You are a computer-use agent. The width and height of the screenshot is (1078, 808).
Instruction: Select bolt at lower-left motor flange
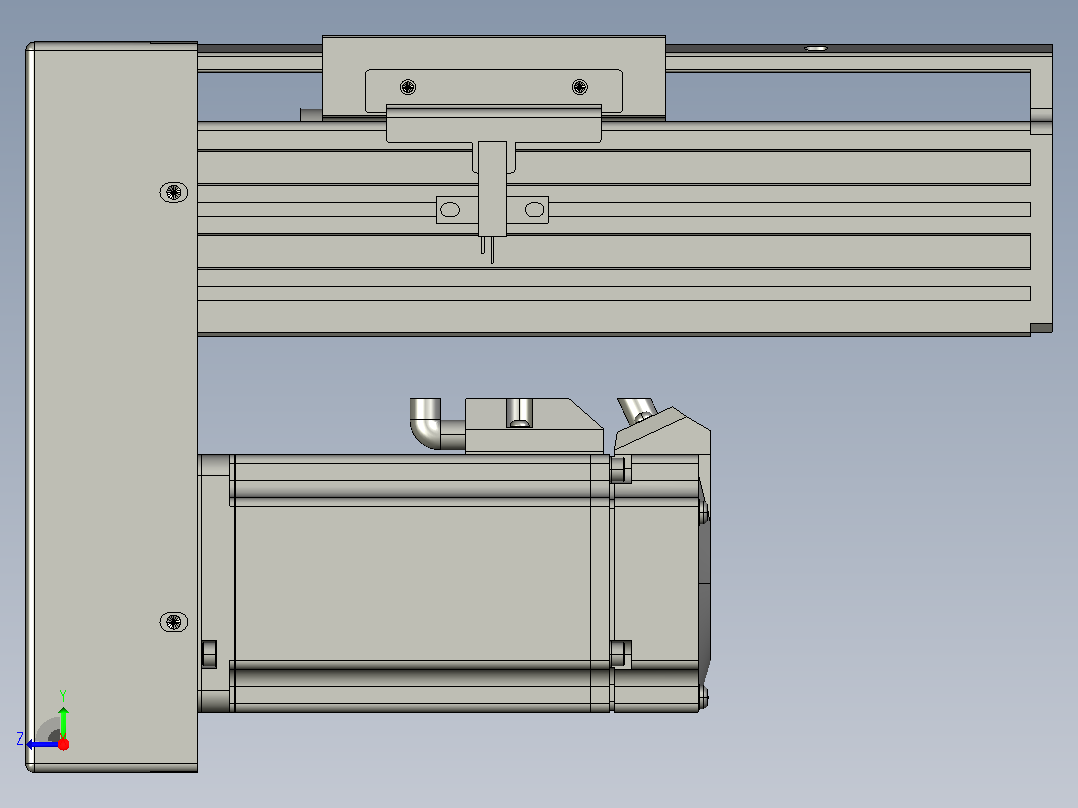pyautogui.click(x=210, y=654)
